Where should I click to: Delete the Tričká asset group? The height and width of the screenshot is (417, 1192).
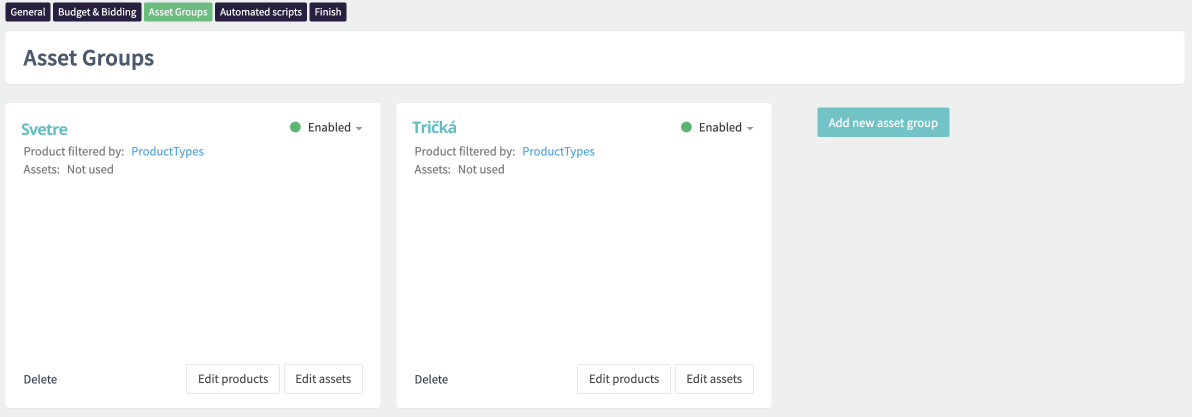pos(431,380)
